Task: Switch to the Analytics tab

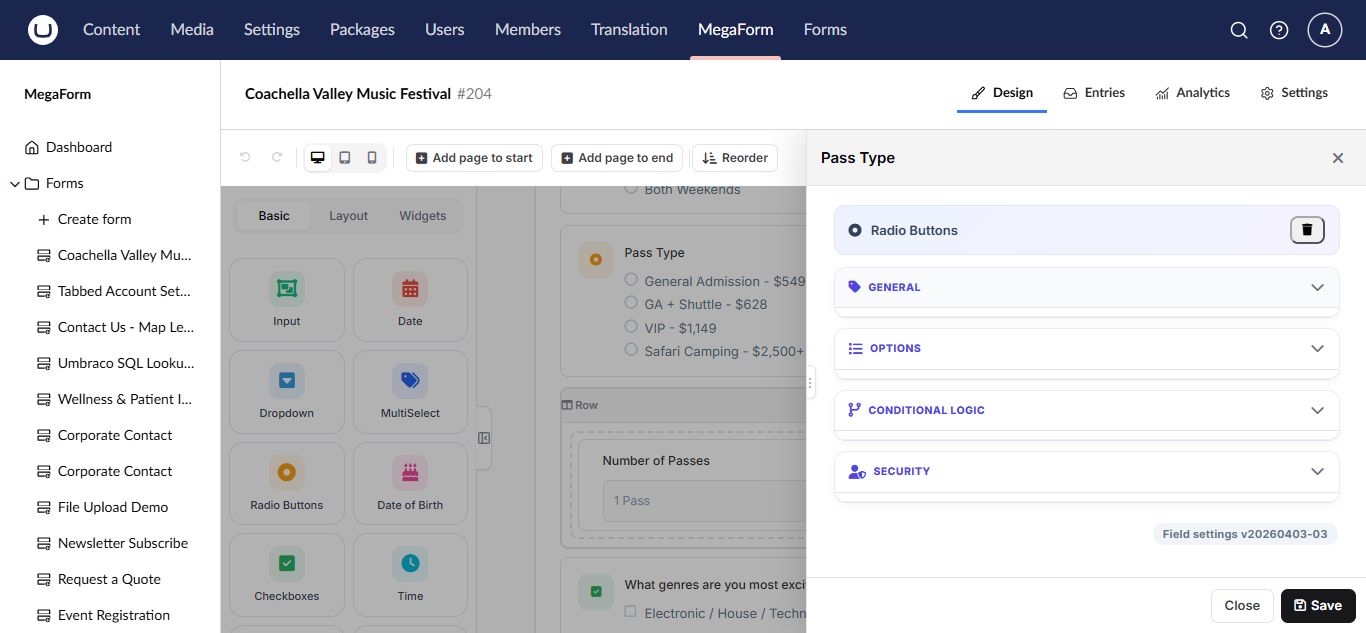Action: coord(1192,93)
